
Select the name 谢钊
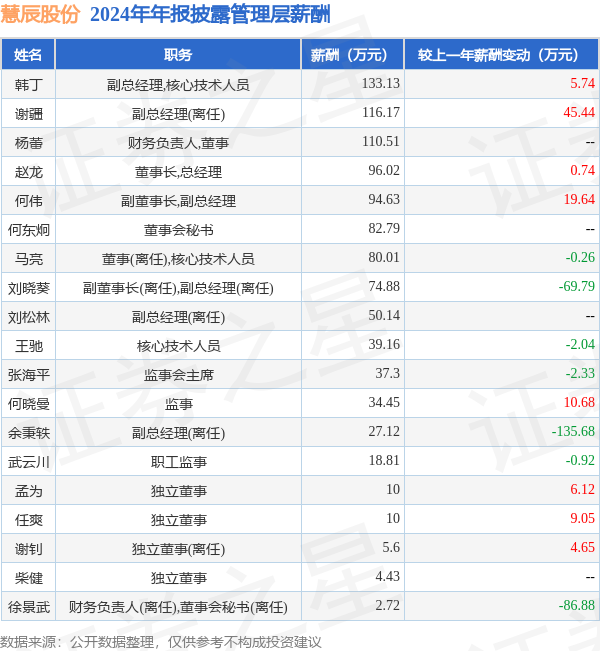tap(29, 549)
